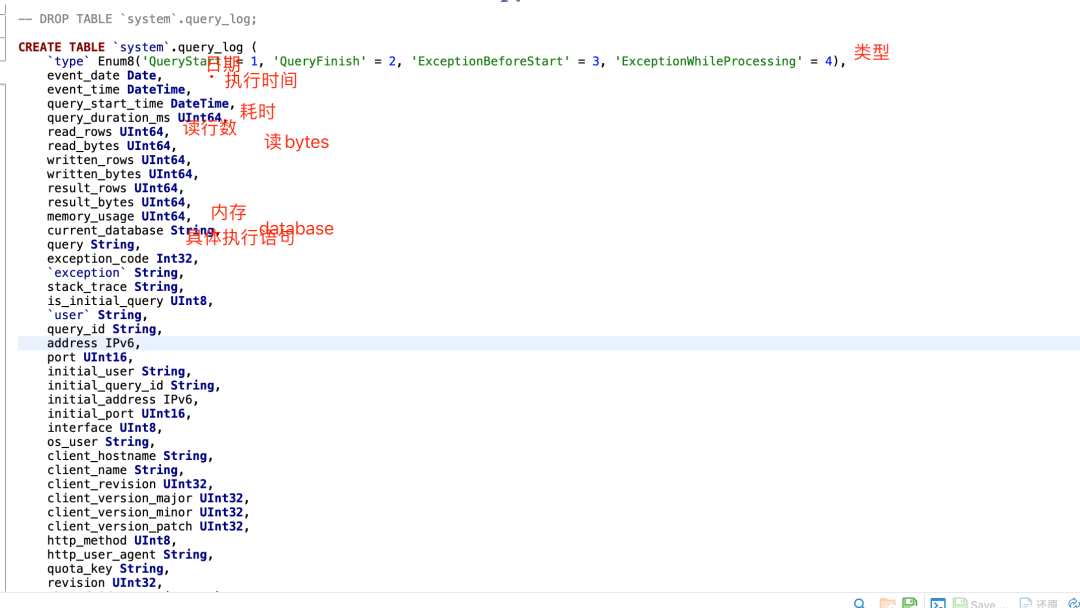Click the orange folder open icon
1080x608 pixels.
coord(887,604)
